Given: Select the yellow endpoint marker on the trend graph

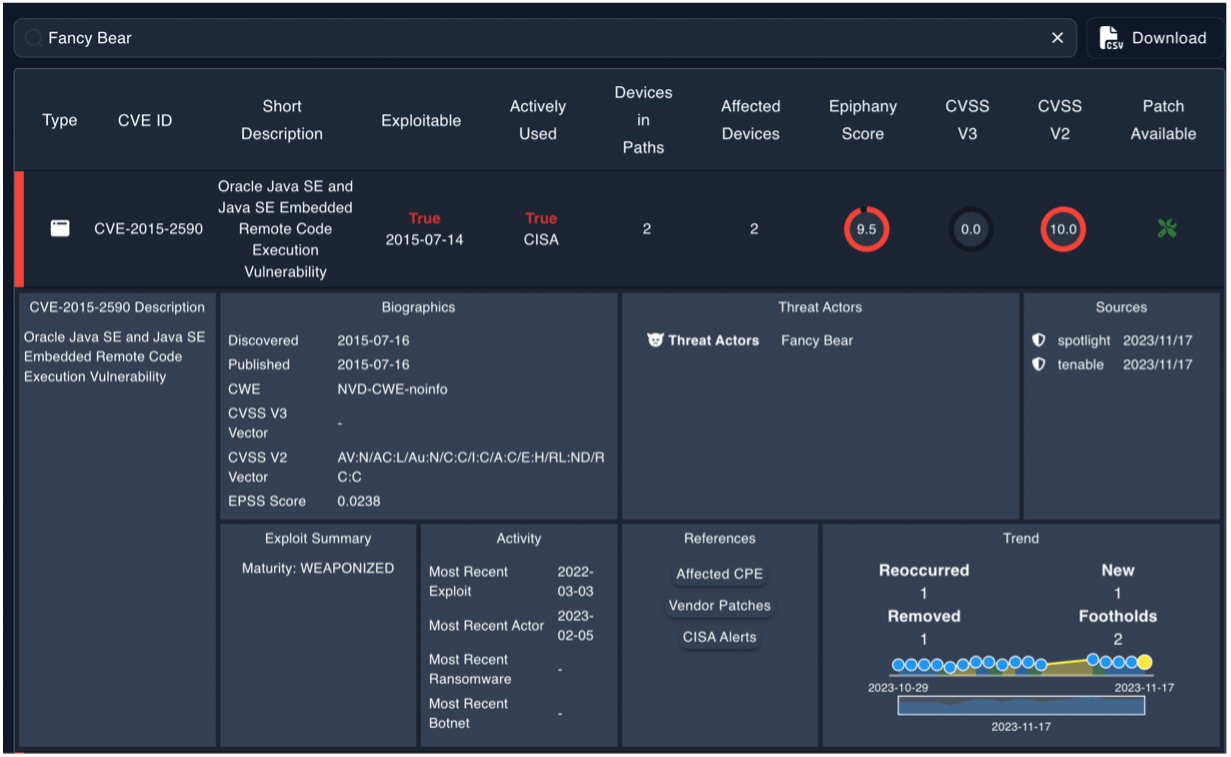Looking at the screenshot, I should (x=1143, y=661).
